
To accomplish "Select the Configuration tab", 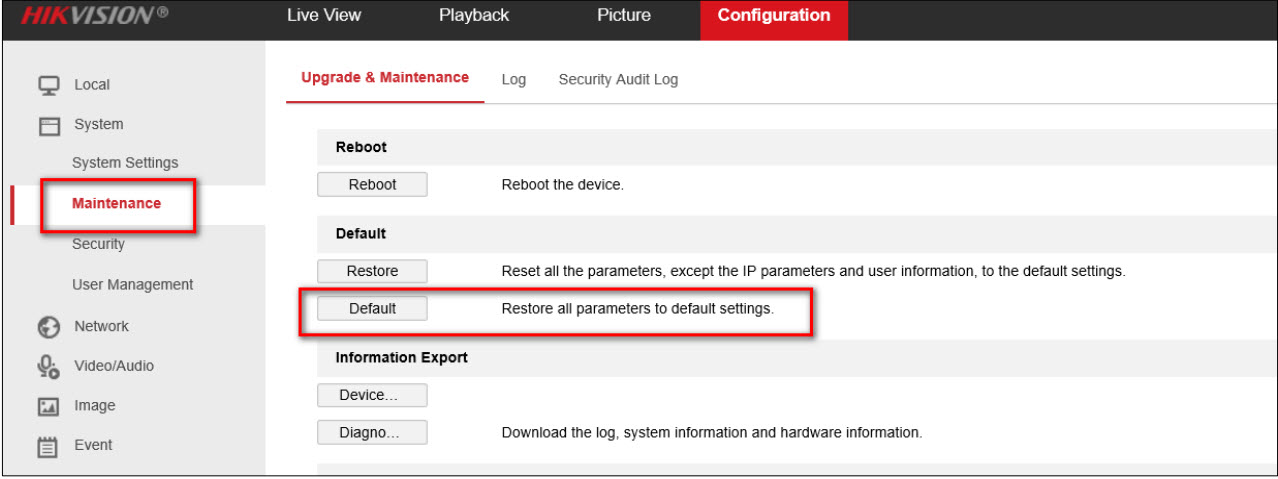I will 773,16.
